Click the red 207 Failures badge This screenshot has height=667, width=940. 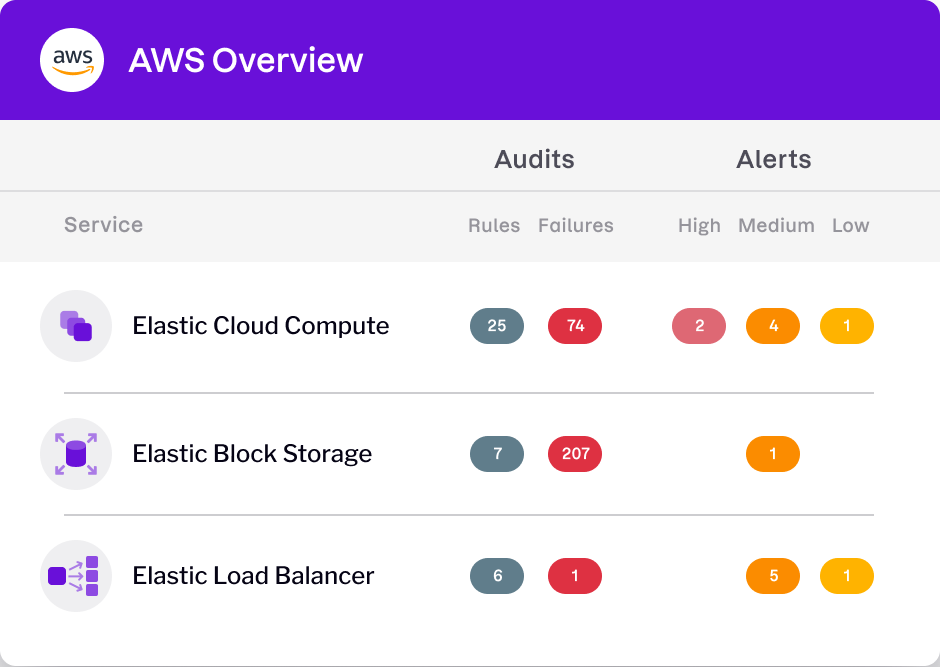[x=575, y=453]
